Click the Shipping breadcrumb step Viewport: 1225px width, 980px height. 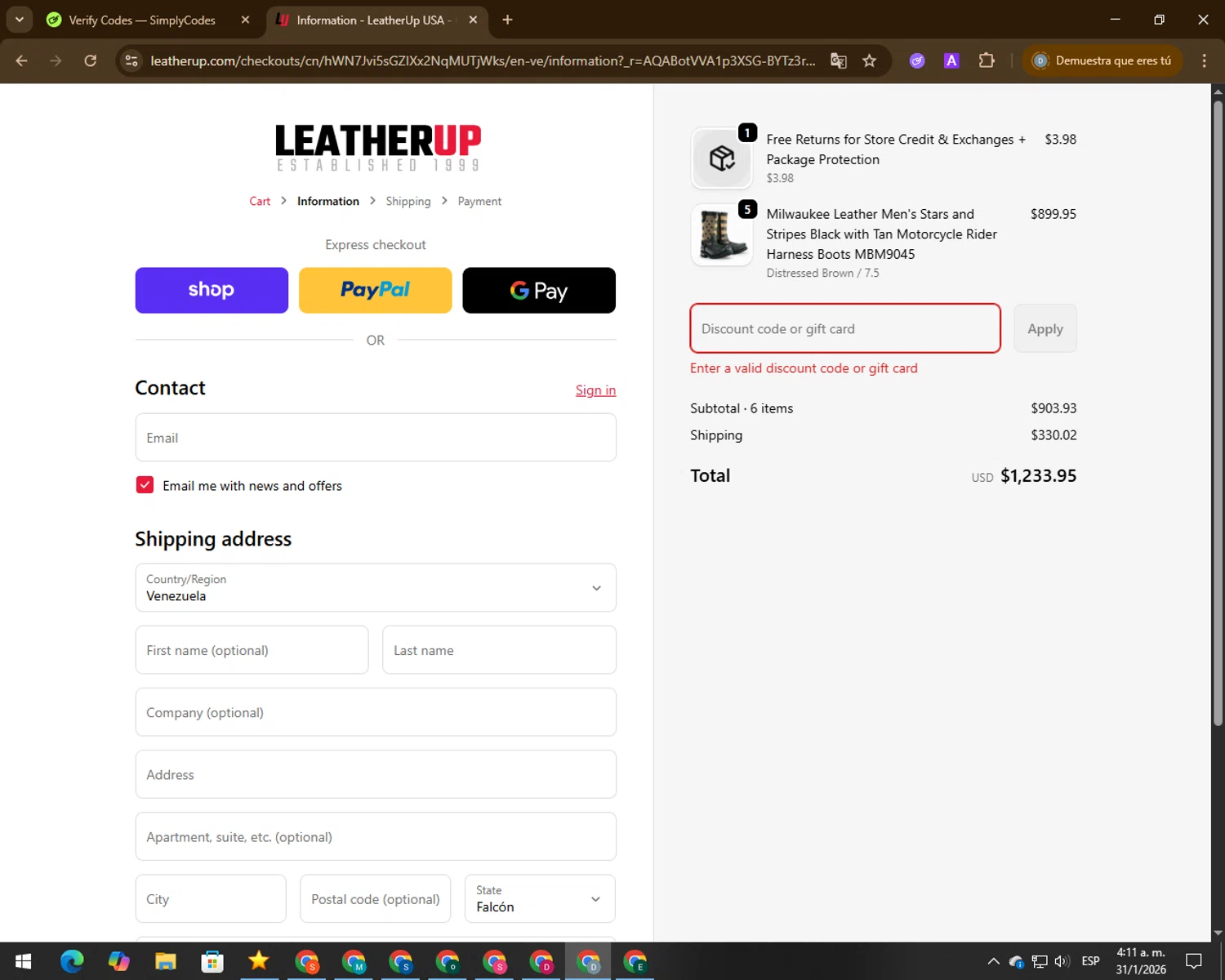408,202
